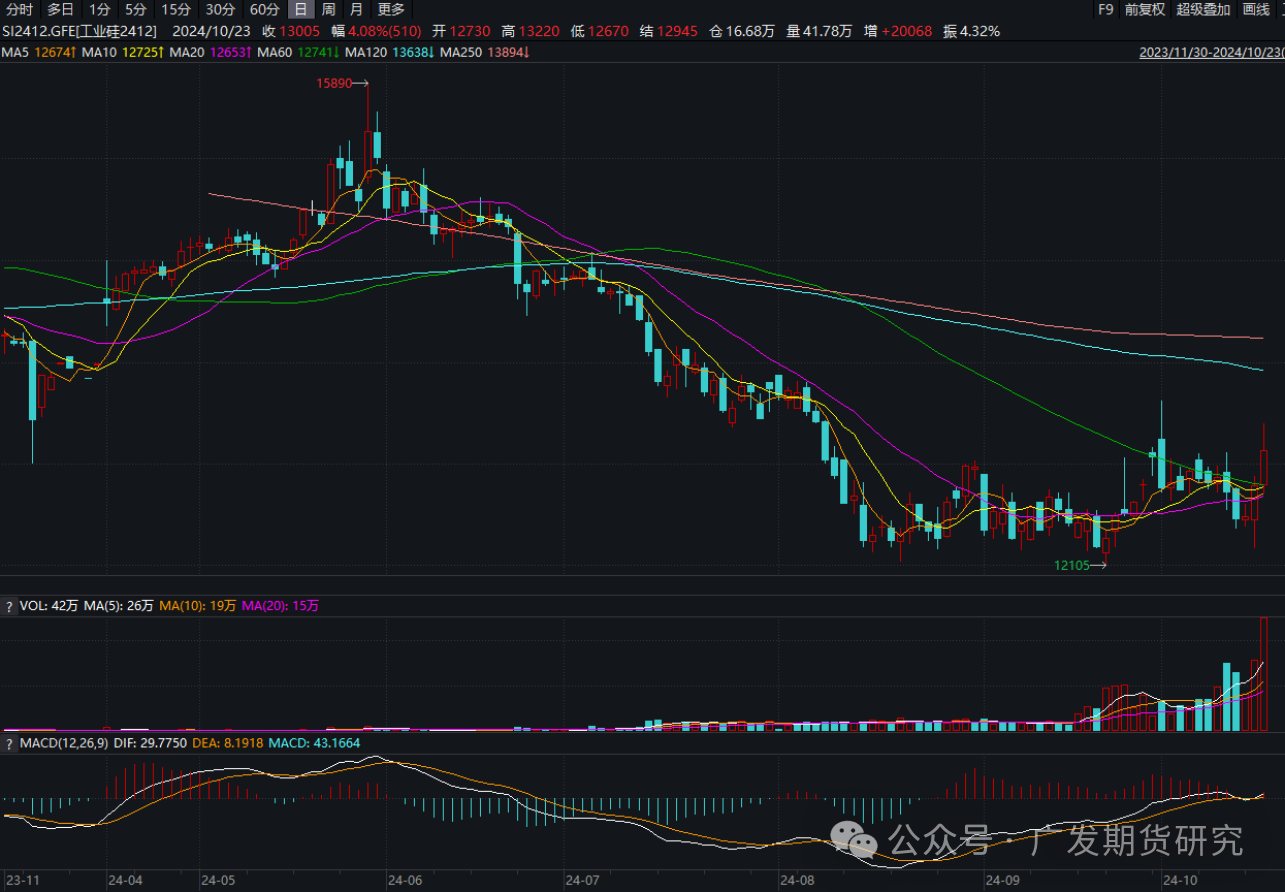Viewport: 1285px width, 892px height.
Task: Switch to the 多日 multi-day view
Action: [x=61, y=10]
